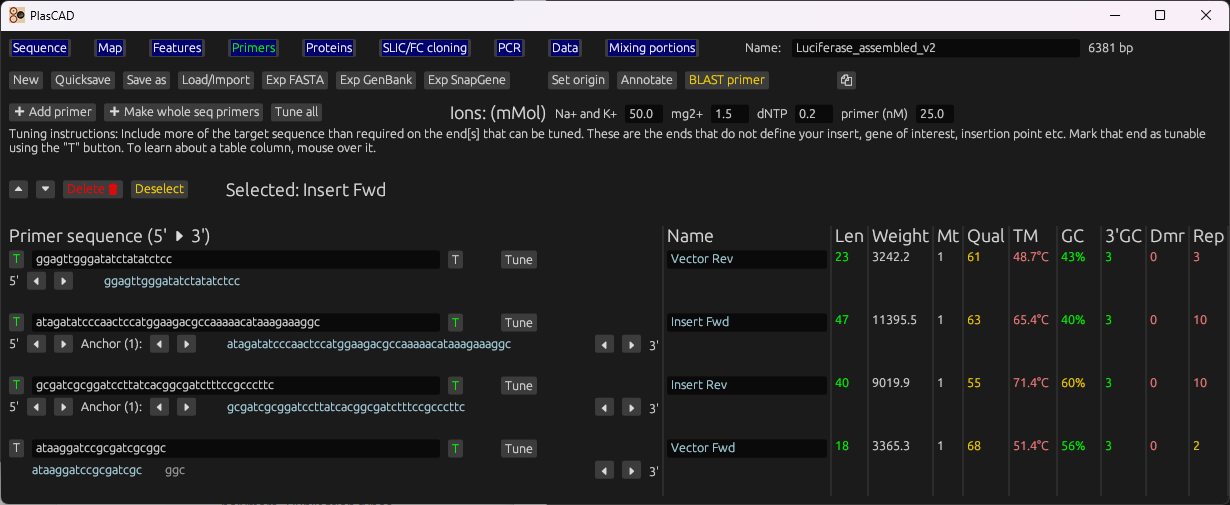Toggle 3' tunable T button on Insert Fwd primer
This screenshot has height=505, width=1230.
point(455,323)
